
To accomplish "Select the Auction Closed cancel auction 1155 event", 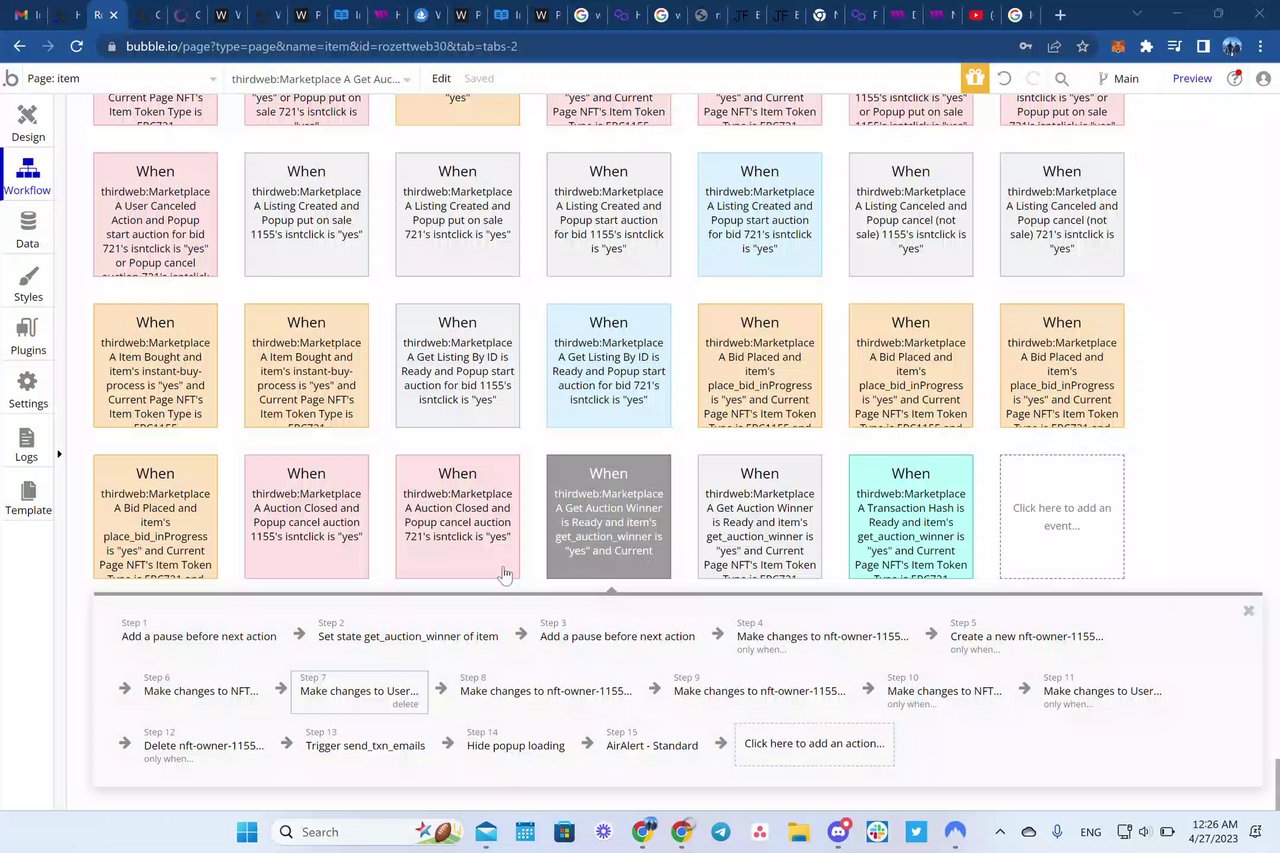I will 307,517.
